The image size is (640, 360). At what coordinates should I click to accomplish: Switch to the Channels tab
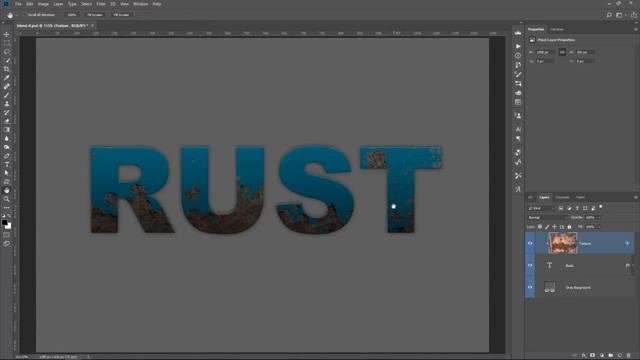pyautogui.click(x=562, y=198)
